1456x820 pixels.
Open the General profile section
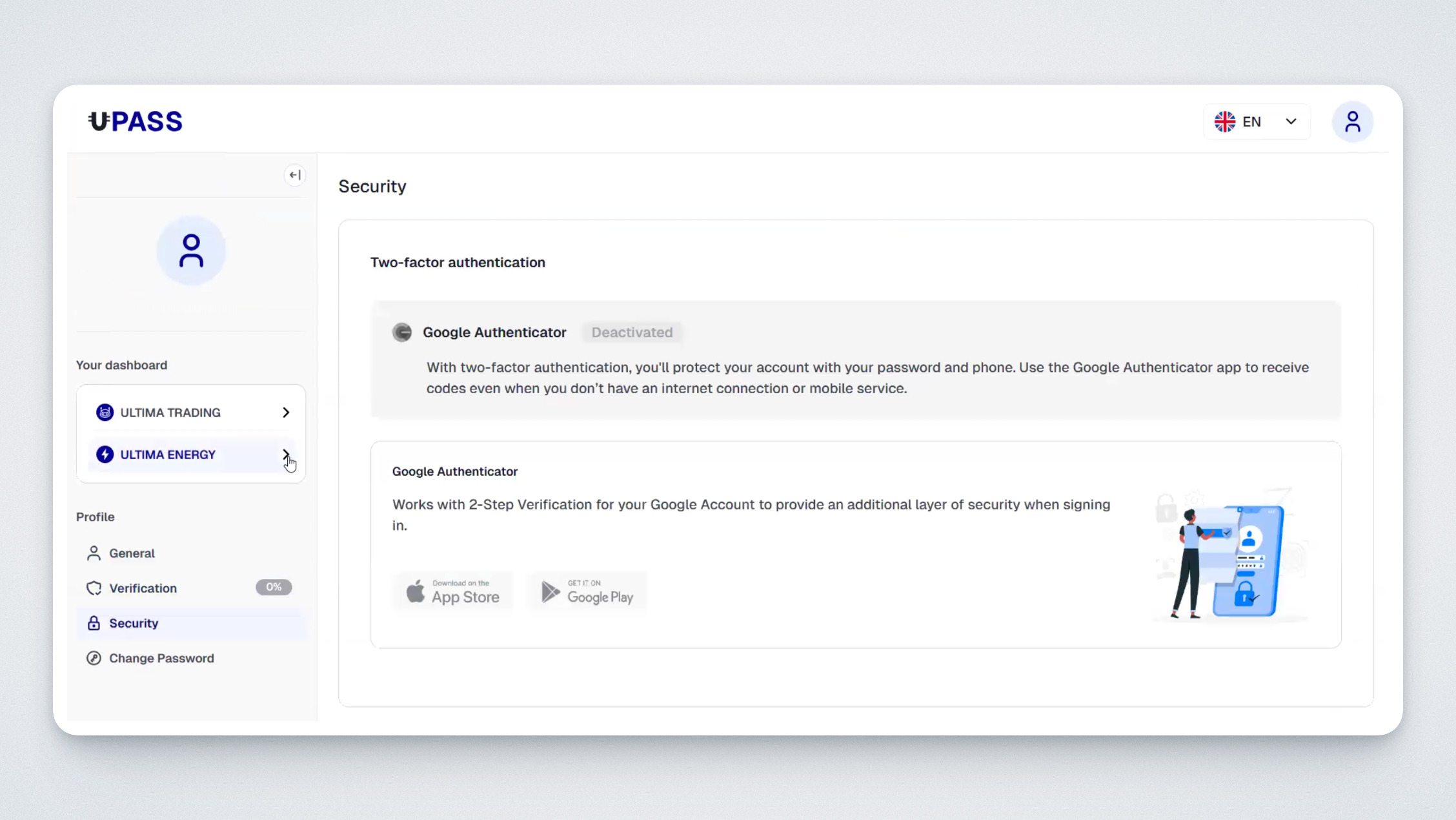[132, 553]
